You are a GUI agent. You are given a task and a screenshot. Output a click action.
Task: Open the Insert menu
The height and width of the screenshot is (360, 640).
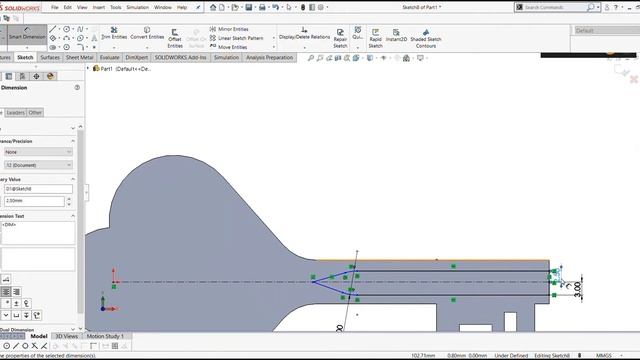(98, 7)
